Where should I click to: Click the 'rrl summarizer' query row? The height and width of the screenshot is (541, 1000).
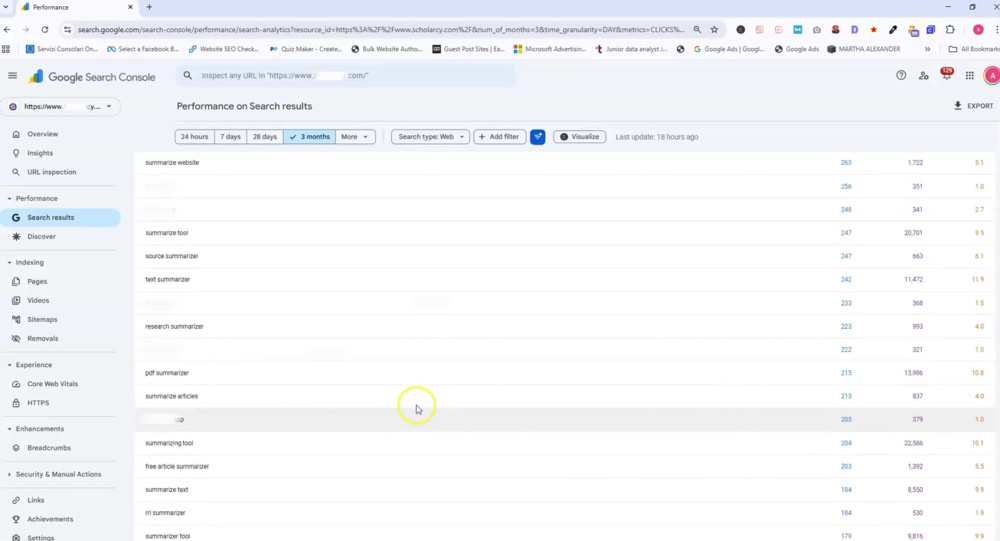point(565,513)
